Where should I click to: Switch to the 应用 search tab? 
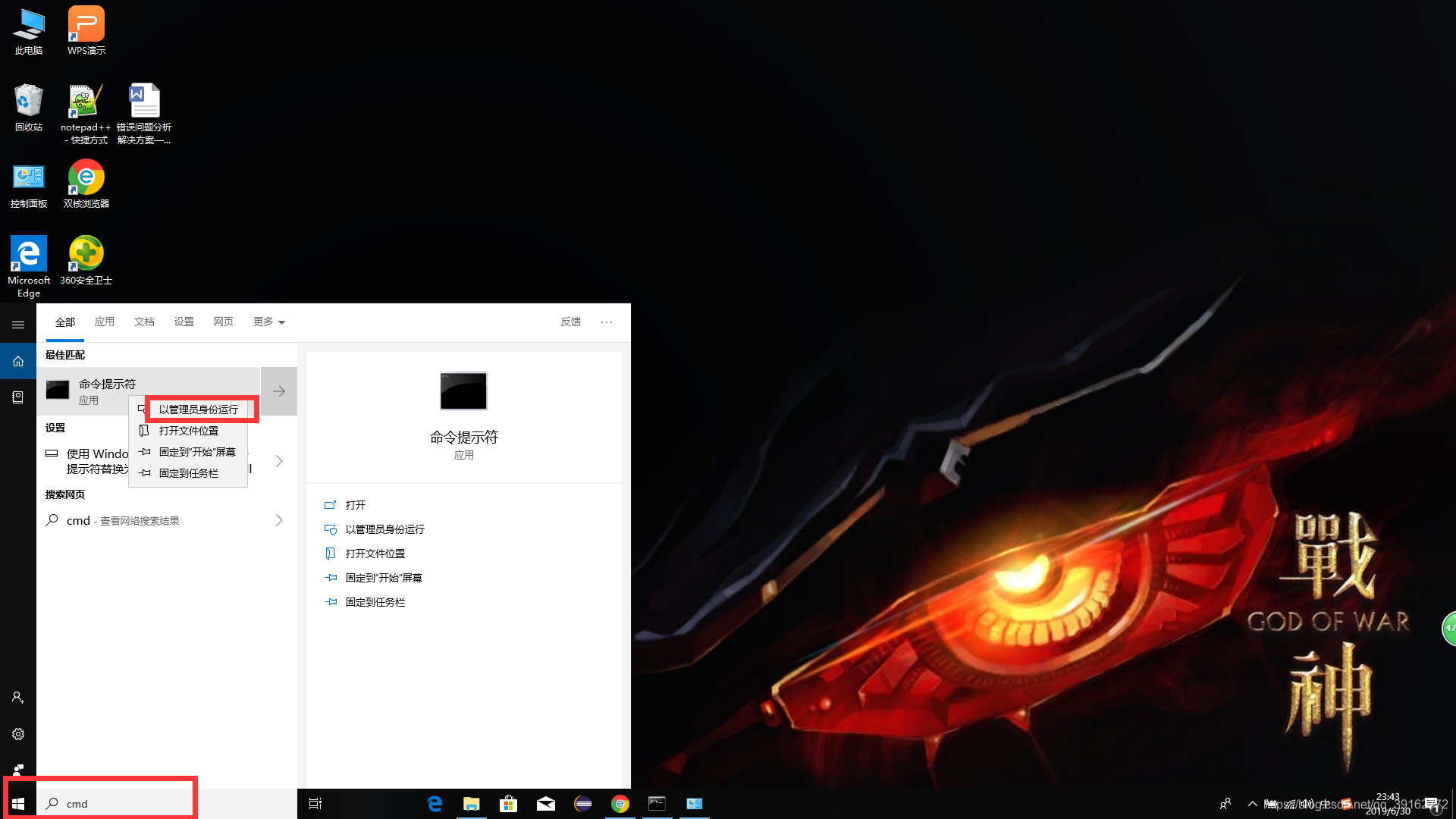[x=105, y=322]
